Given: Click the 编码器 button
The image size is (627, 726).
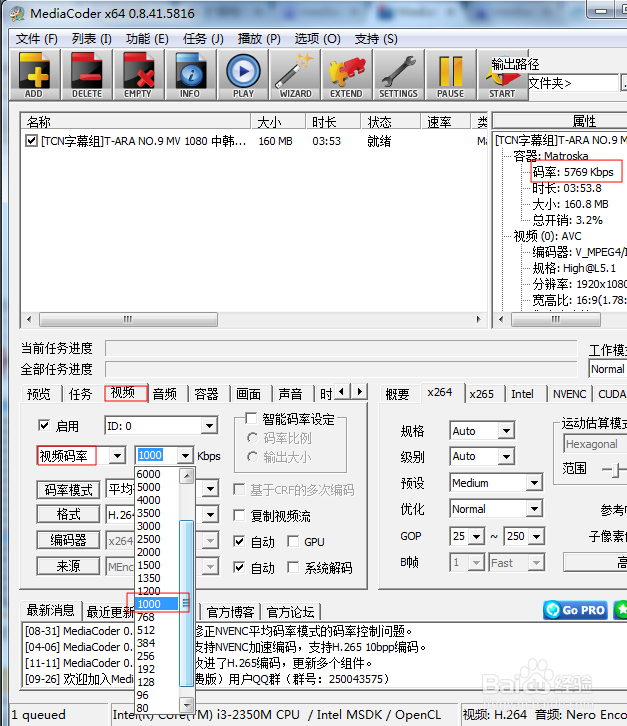Looking at the screenshot, I should click(x=69, y=540).
